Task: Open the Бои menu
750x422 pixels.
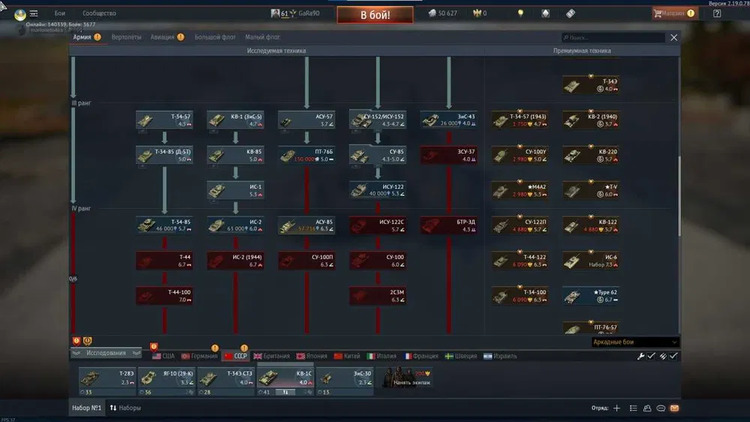Action: click(x=60, y=13)
